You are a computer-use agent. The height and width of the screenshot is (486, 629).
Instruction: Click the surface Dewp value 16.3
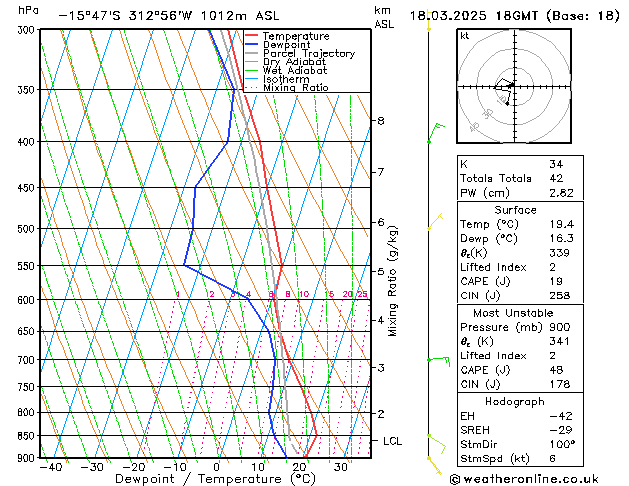click(x=562, y=239)
